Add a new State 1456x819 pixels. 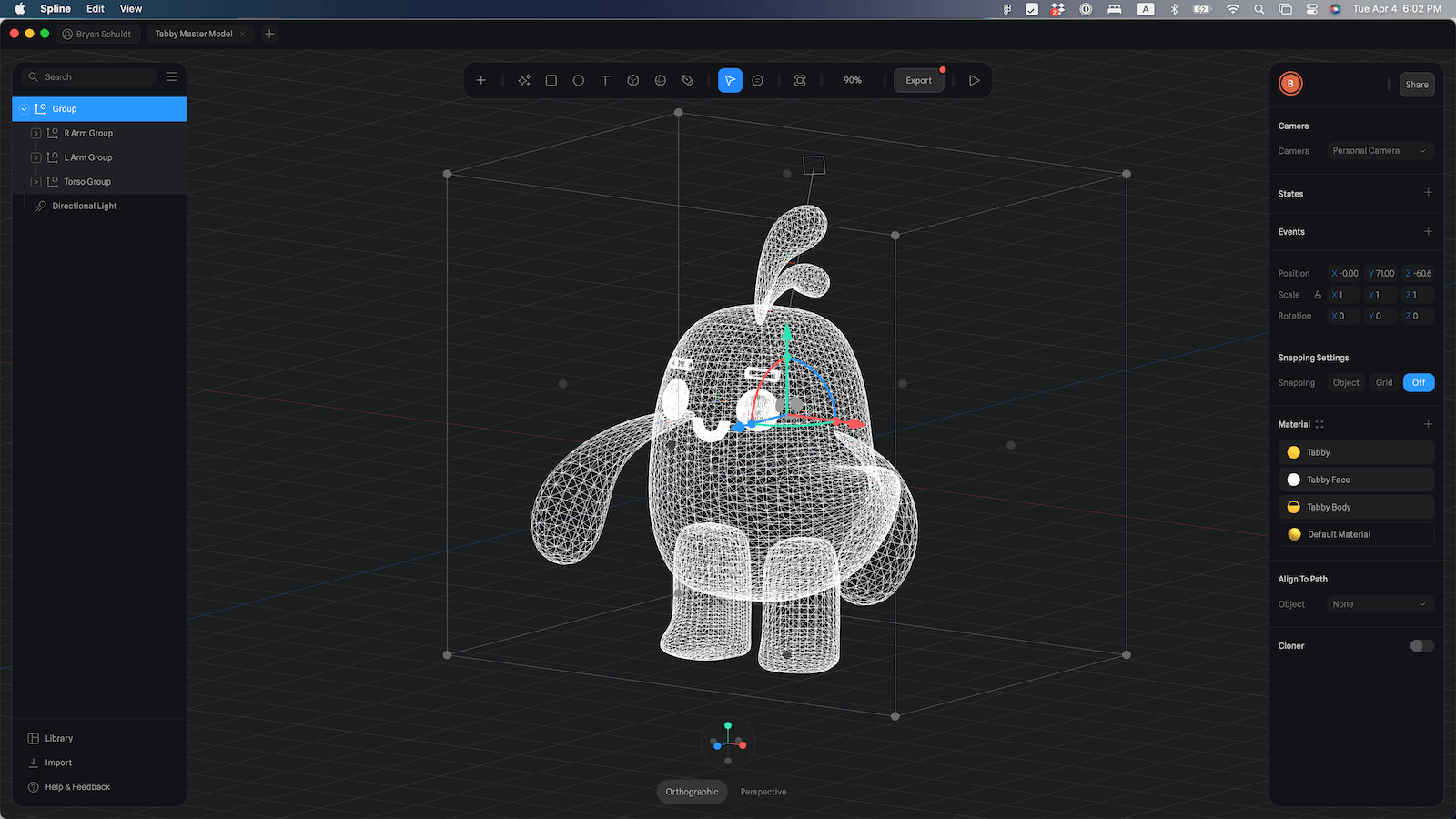[1428, 193]
